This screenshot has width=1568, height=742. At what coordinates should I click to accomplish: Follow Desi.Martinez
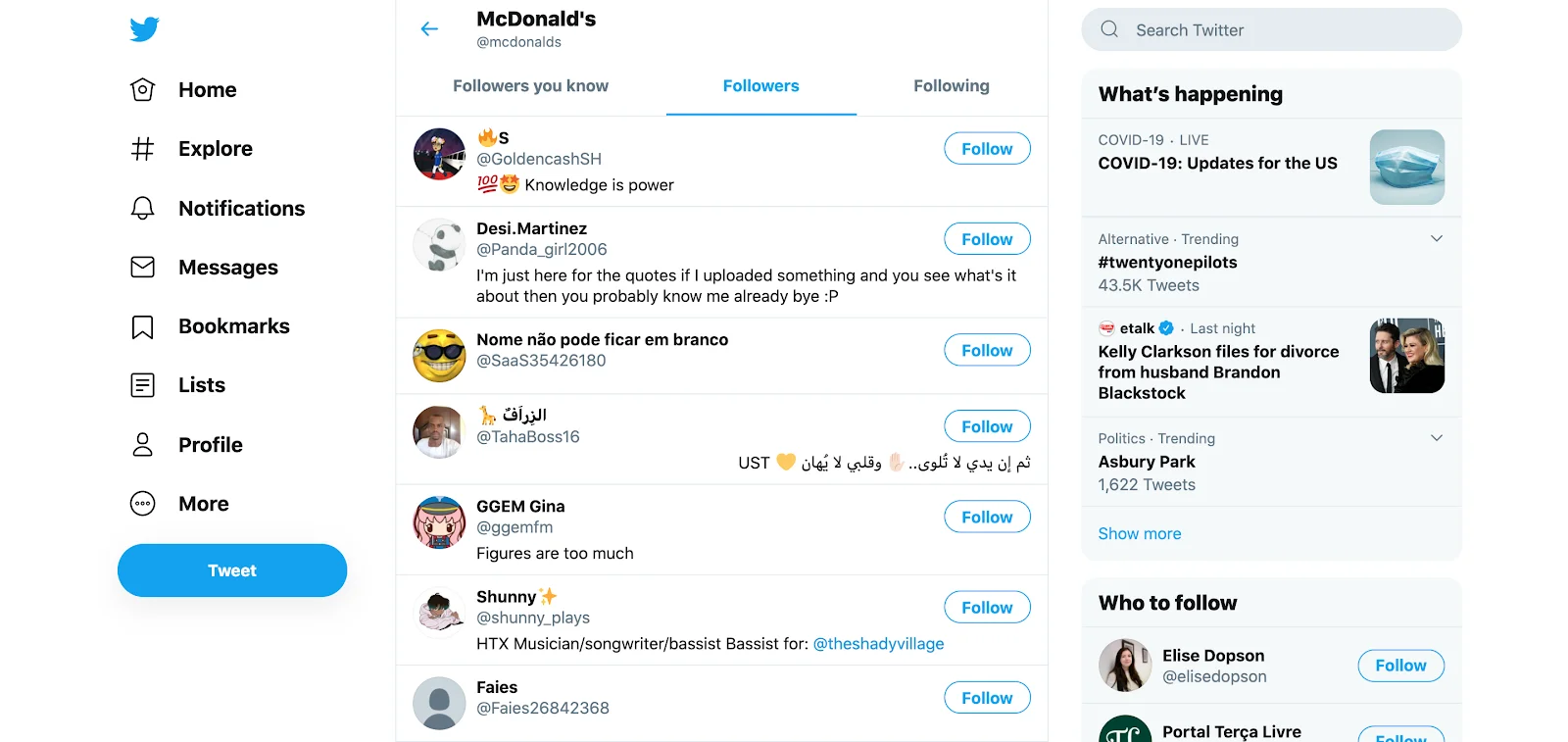tap(987, 238)
